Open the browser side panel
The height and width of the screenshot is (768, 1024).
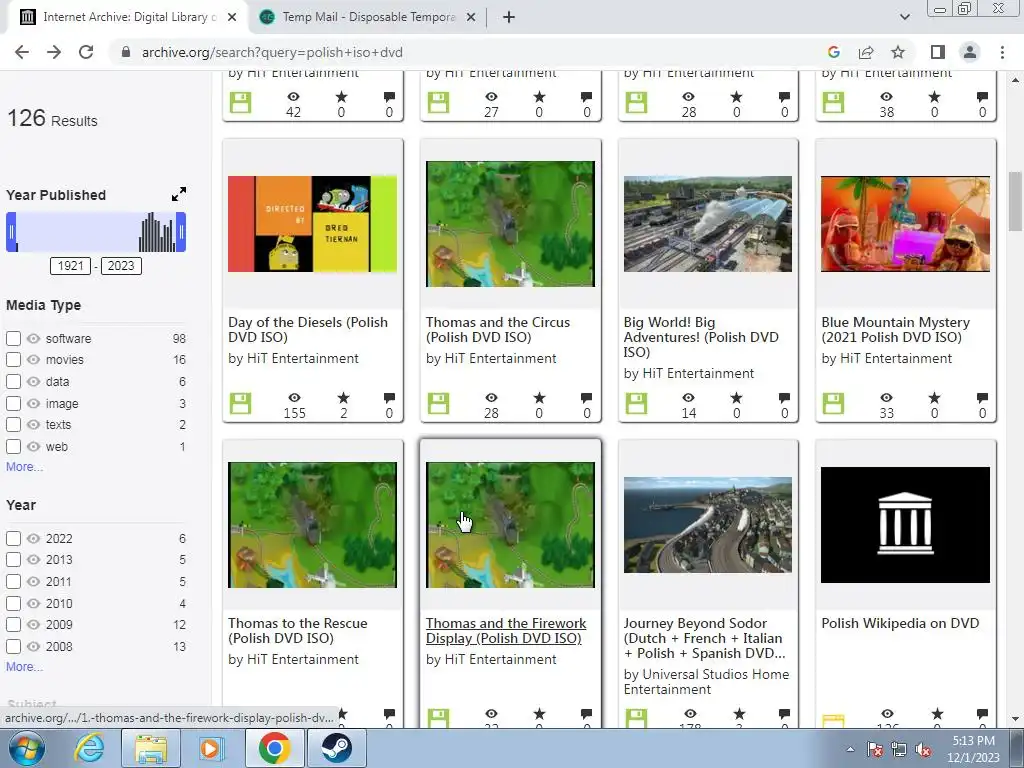[938, 52]
